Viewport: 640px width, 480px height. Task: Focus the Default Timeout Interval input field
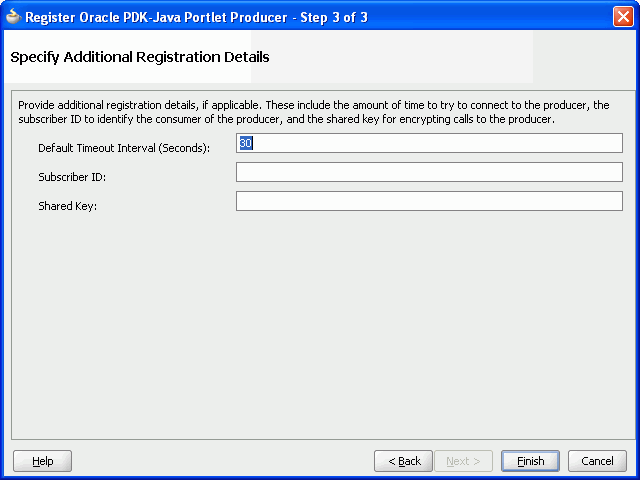(429, 143)
